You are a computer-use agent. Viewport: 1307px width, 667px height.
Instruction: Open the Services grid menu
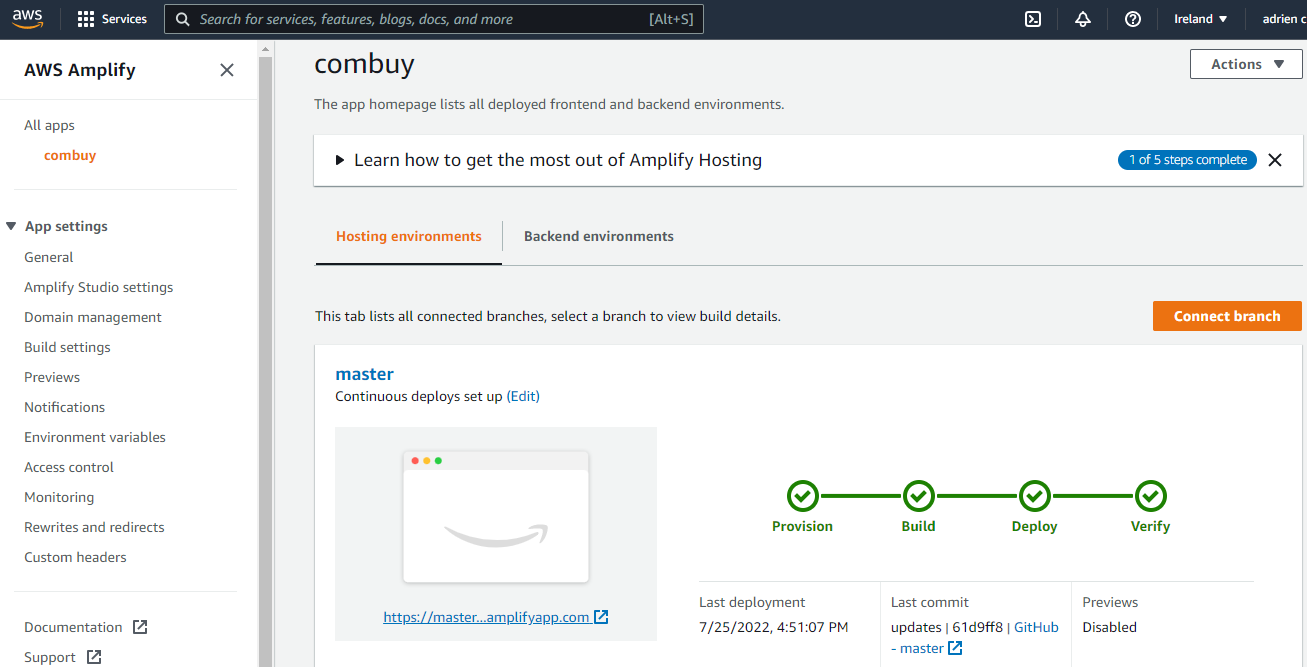tap(112, 19)
